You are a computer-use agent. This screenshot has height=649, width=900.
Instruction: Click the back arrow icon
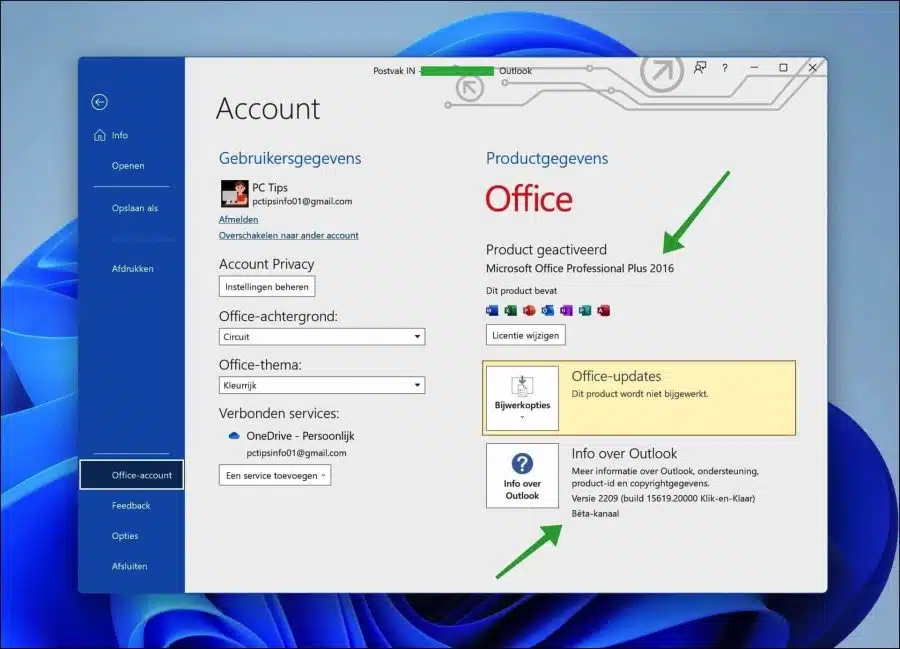point(99,102)
